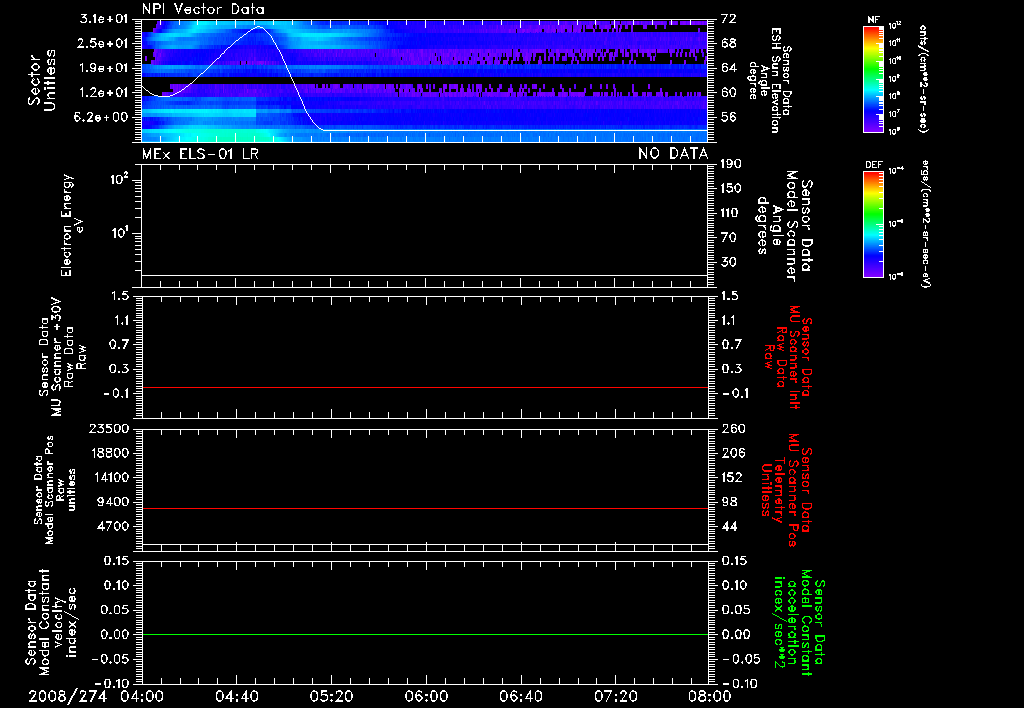Click the 06:40 time axis label

click(x=520, y=696)
